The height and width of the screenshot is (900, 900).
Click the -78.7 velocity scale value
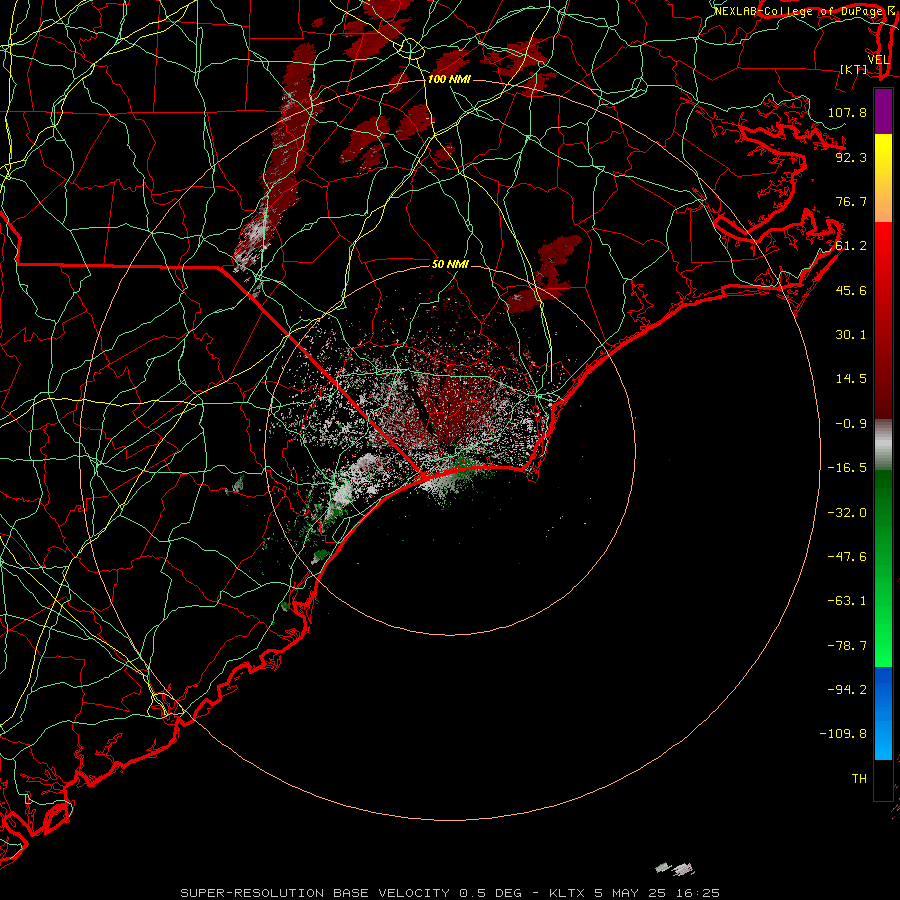tap(847, 646)
